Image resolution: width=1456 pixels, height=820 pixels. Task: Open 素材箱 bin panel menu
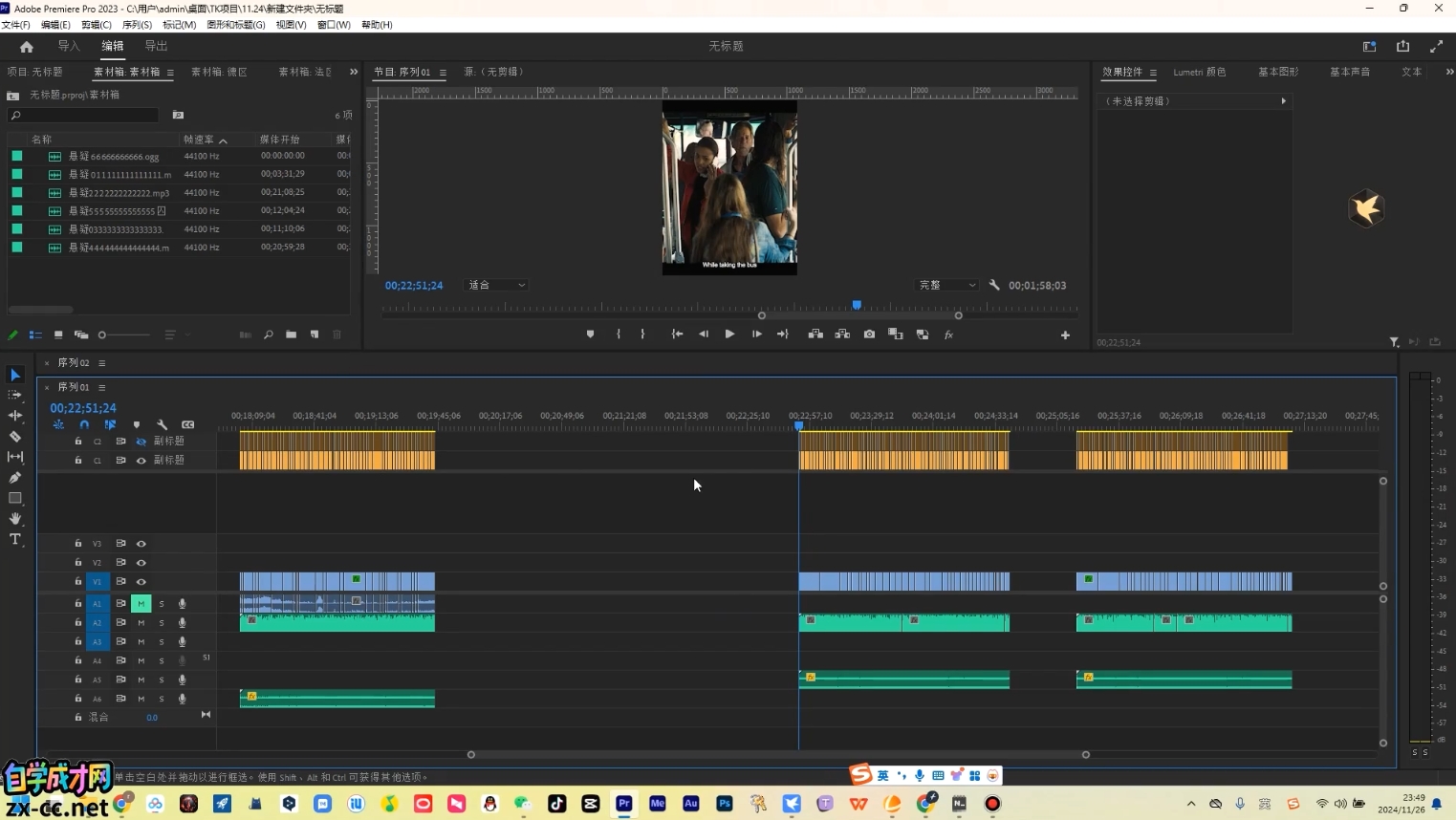point(170,72)
